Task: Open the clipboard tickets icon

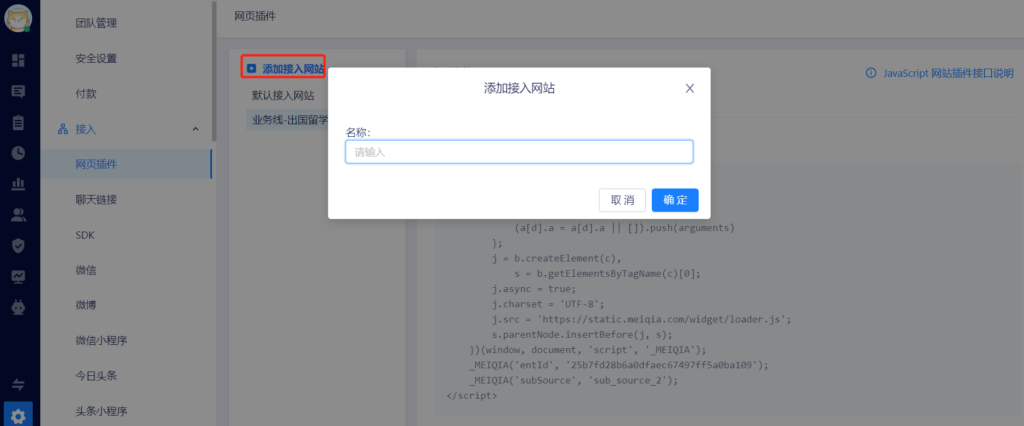Action: tap(18, 122)
